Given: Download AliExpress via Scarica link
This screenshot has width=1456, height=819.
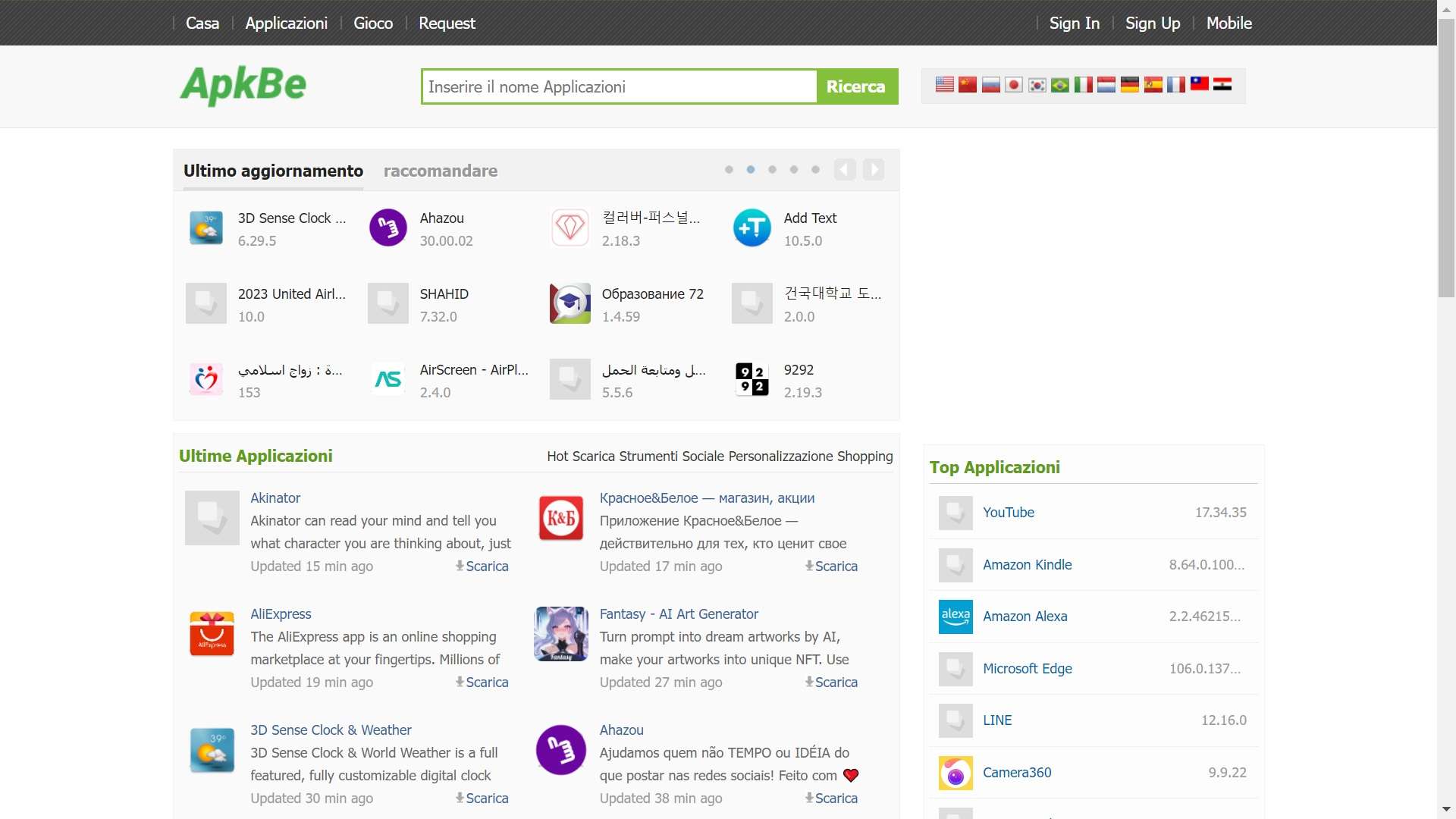Looking at the screenshot, I should [x=482, y=682].
